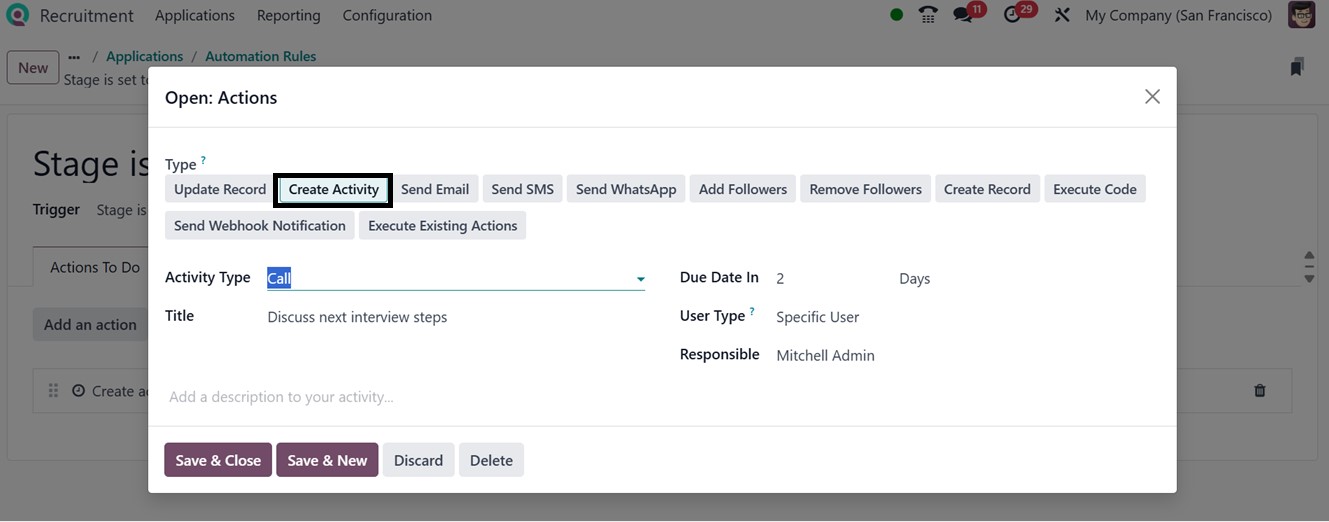The width and height of the screenshot is (1329, 522).
Task: Delete the action using trash icon
Action: tap(1260, 391)
